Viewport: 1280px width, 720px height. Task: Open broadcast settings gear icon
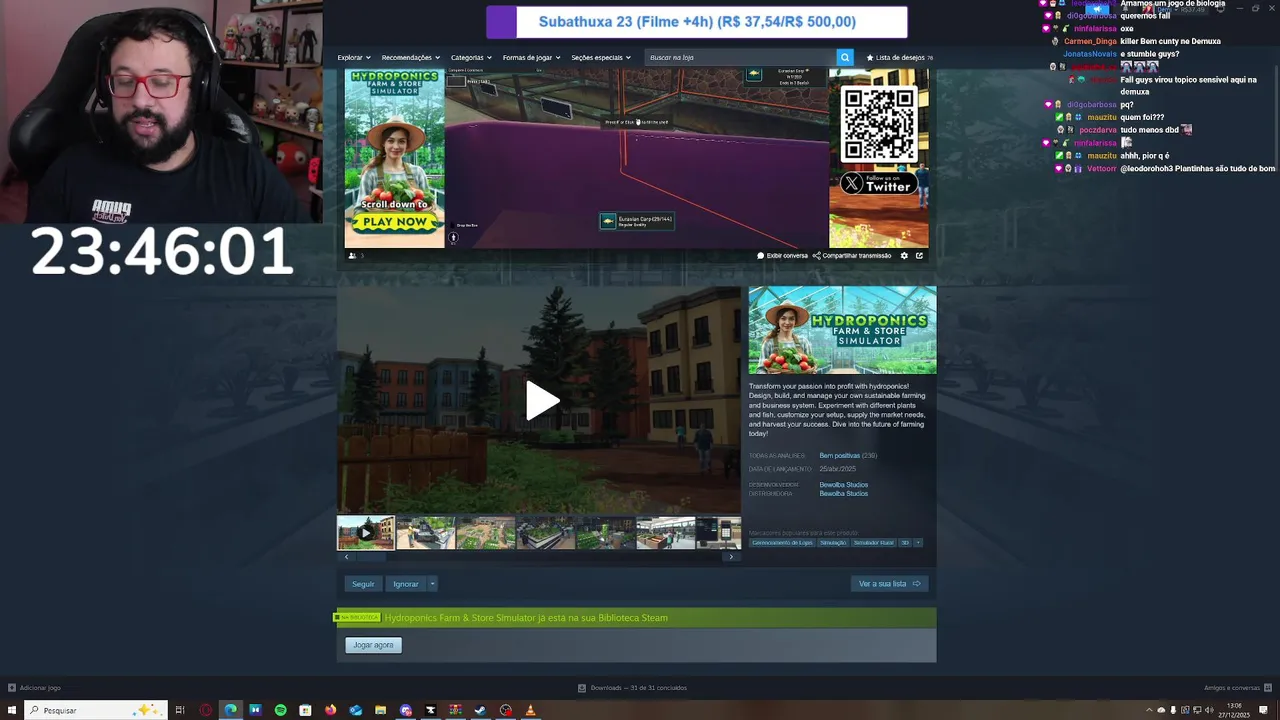pos(904,255)
